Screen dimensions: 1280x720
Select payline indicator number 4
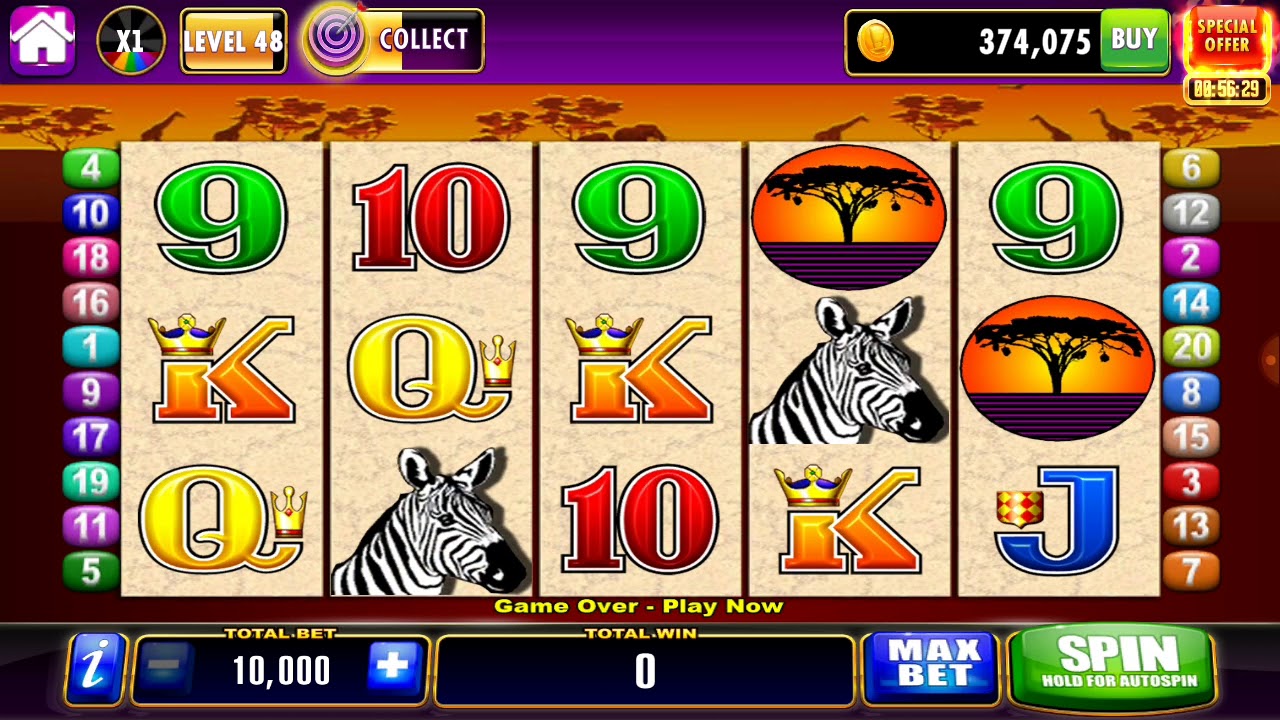pos(91,167)
